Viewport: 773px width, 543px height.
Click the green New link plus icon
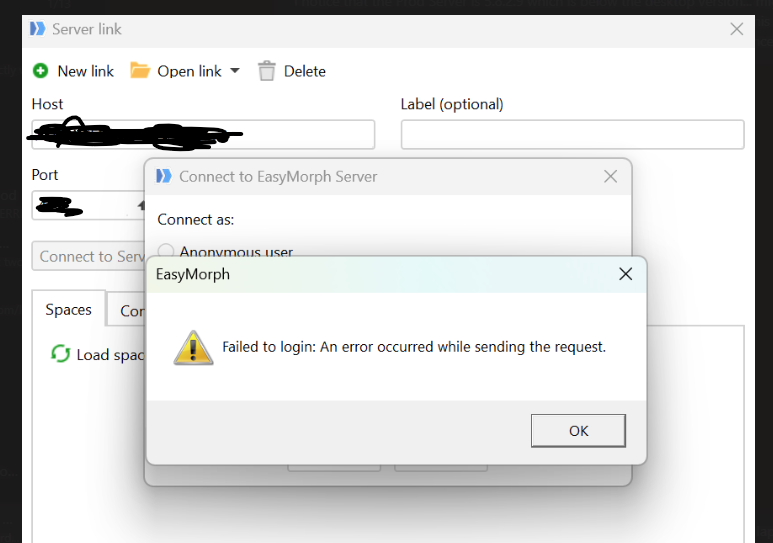(40, 71)
